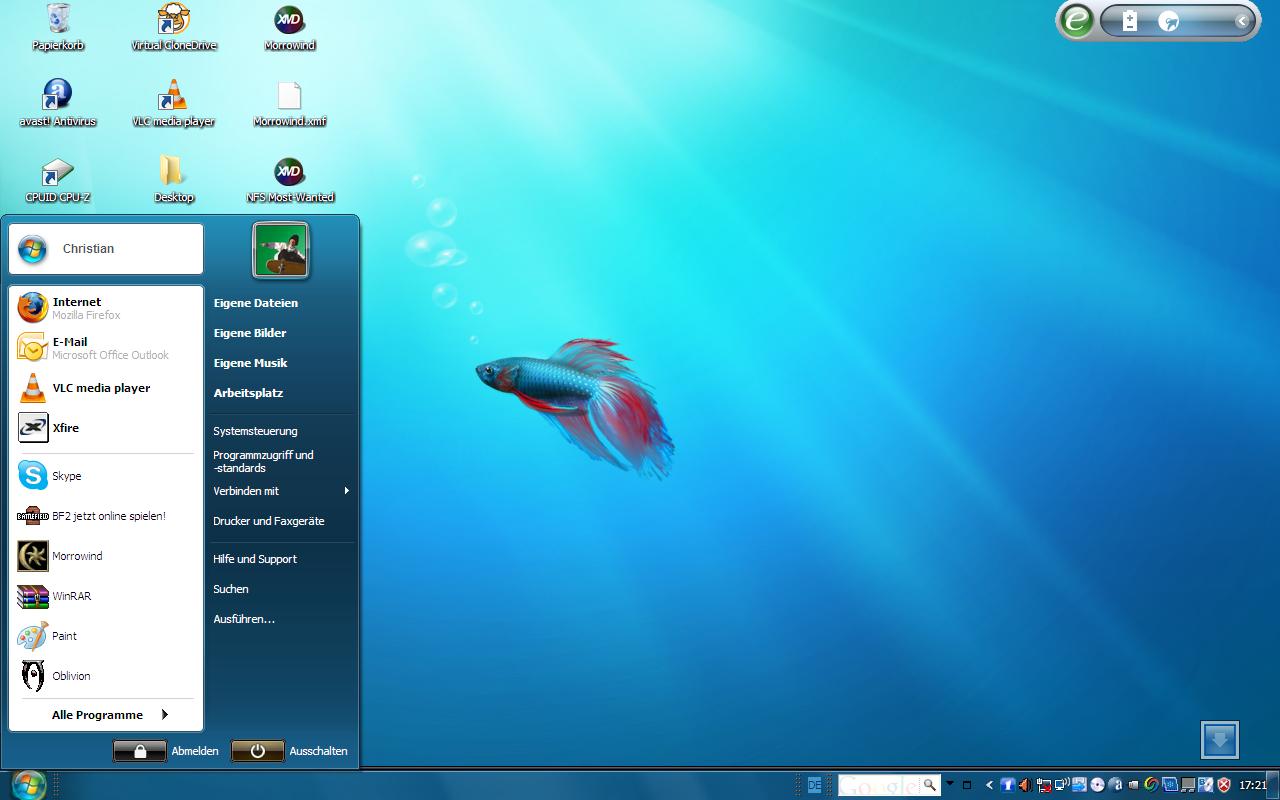Collapse the top widget bar with the arrow
This screenshot has height=800, width=1280.
click(x=1241, y=21)
